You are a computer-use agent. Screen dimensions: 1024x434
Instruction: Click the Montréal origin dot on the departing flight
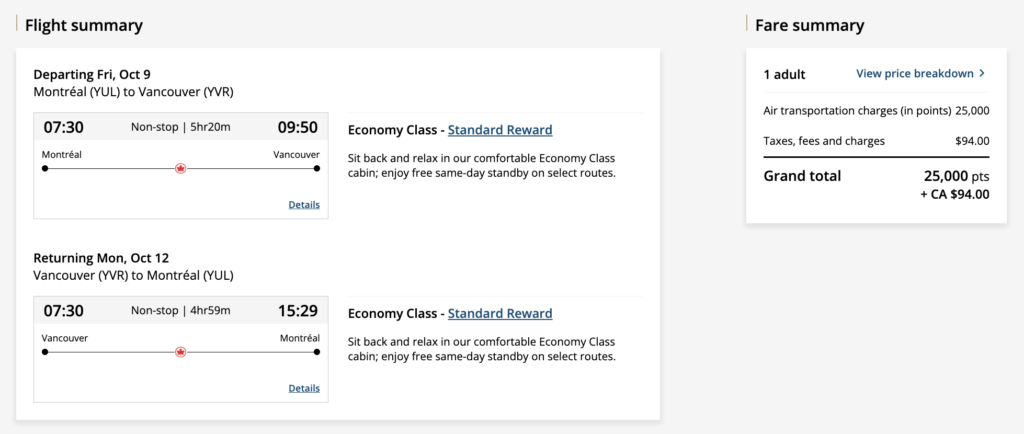(45, 168)
